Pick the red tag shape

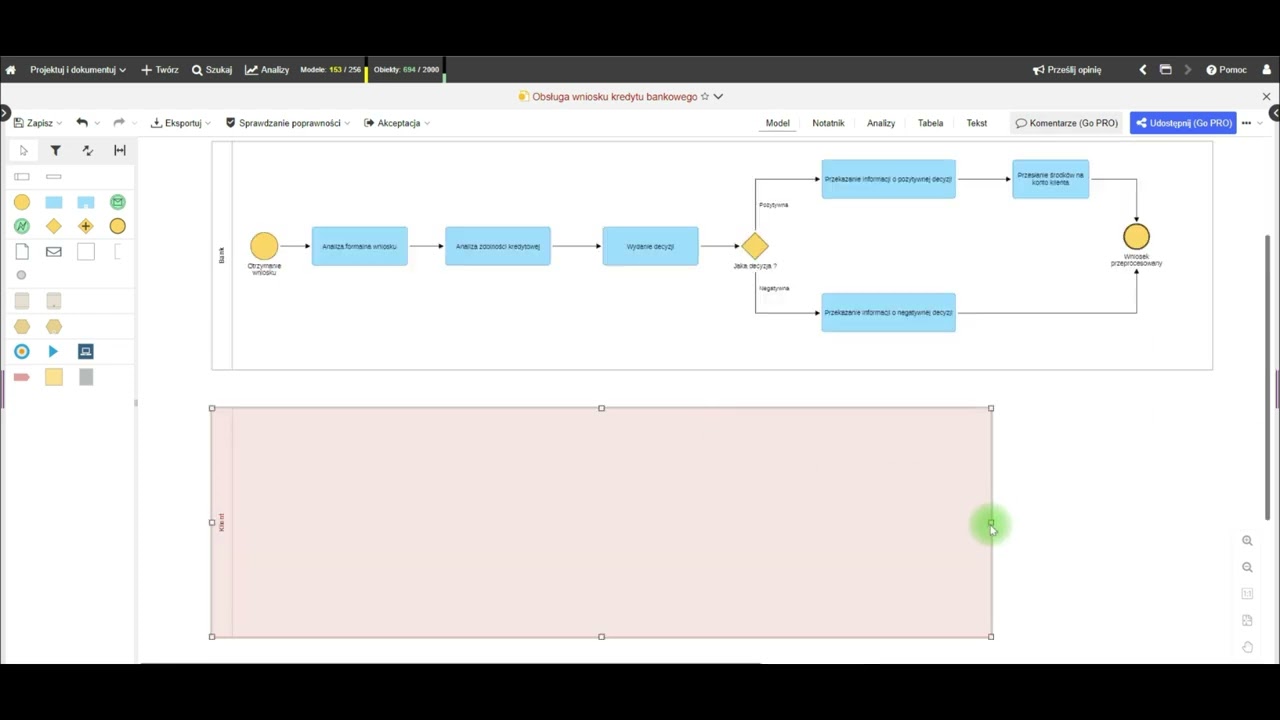click(x=22, y=377)
